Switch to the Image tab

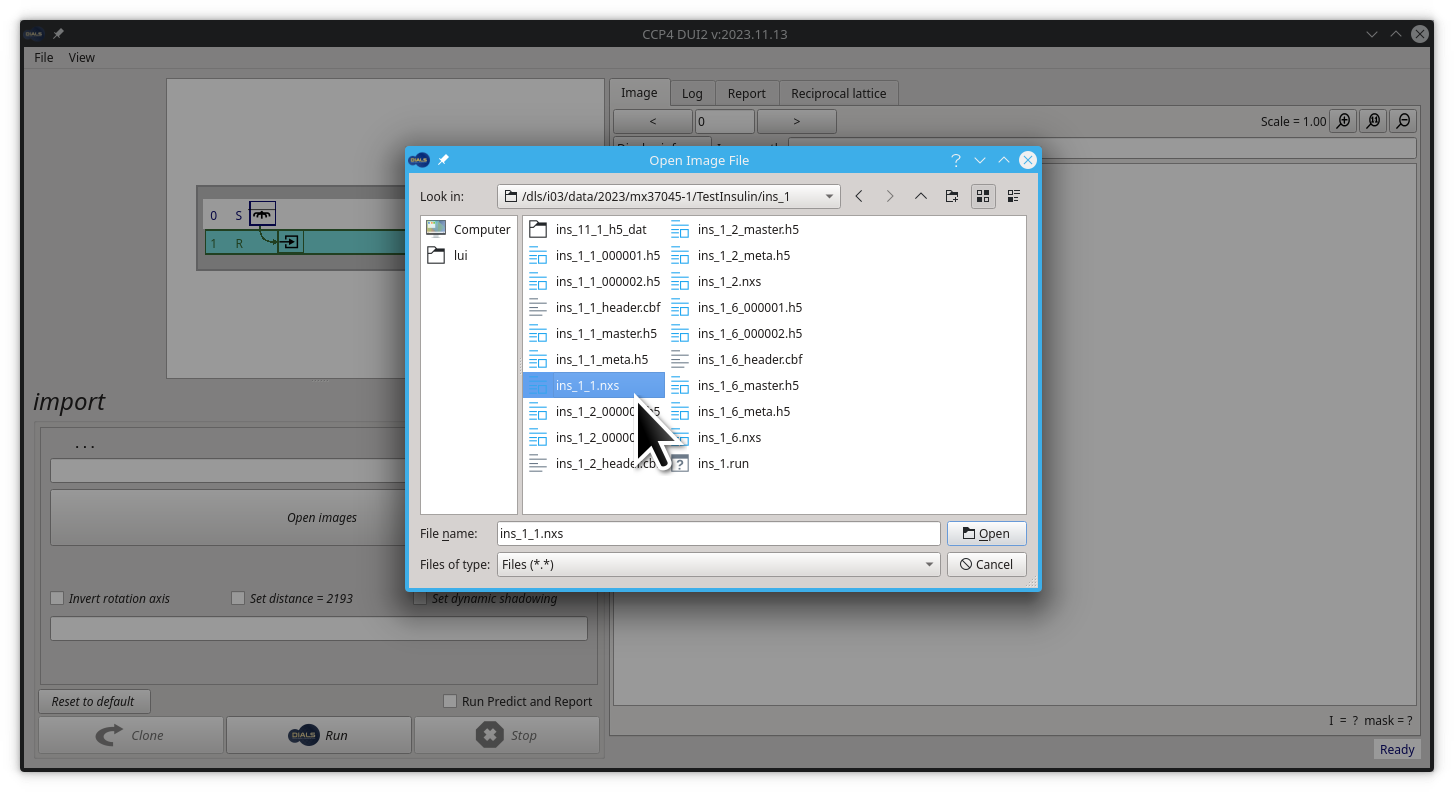click(x=639, y=92)
